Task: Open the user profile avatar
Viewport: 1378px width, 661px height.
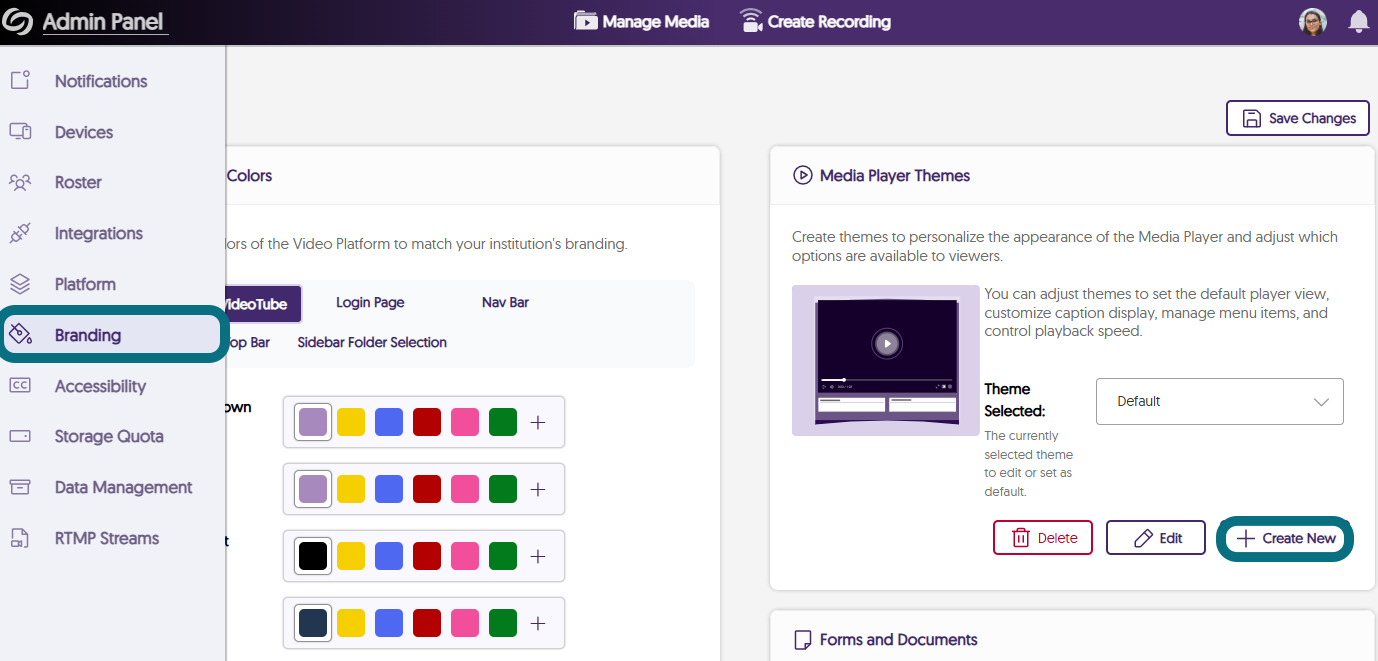Action: [x=1313, y=22]
